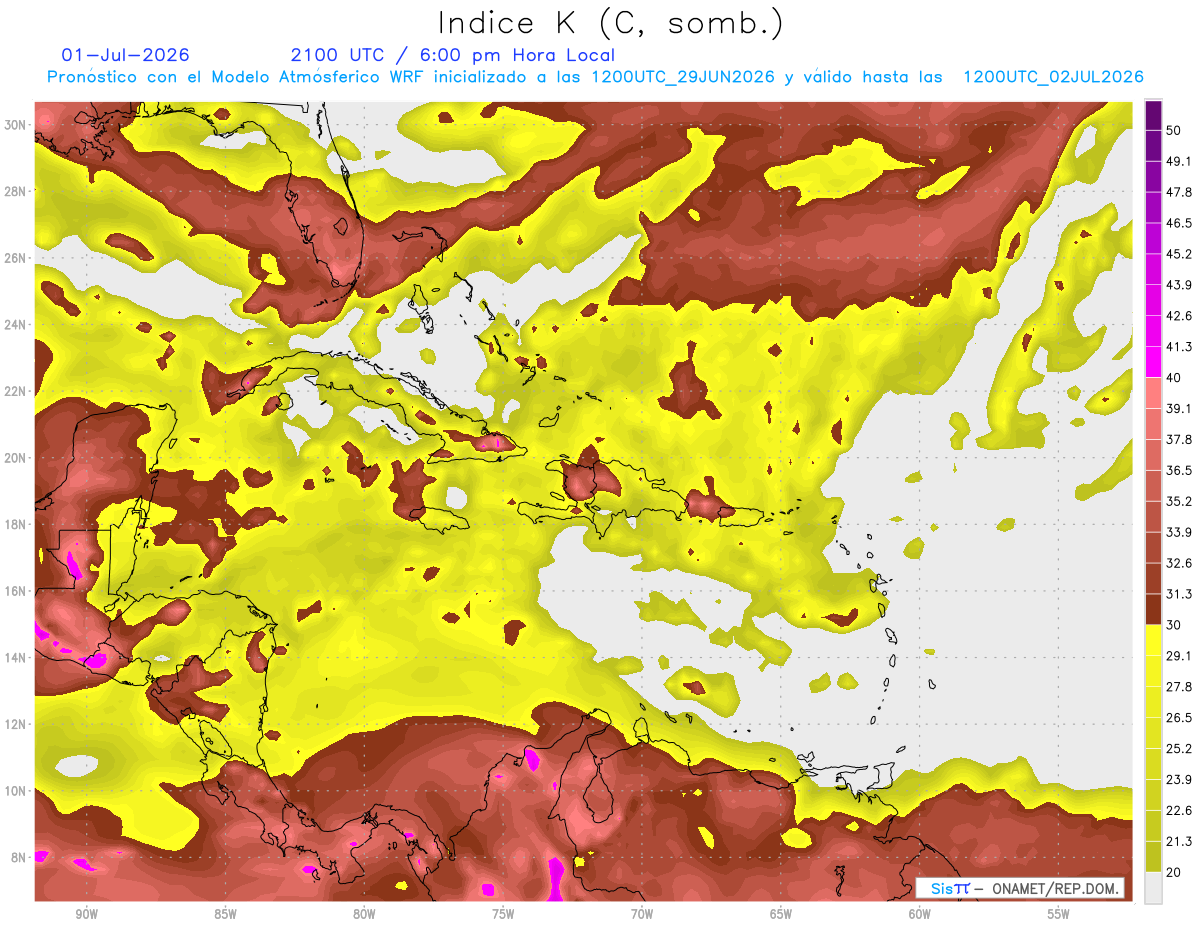Viewport: 1200px width, 927px height.
Task: Click the "10N" latitude label
Action: [17, 790]
